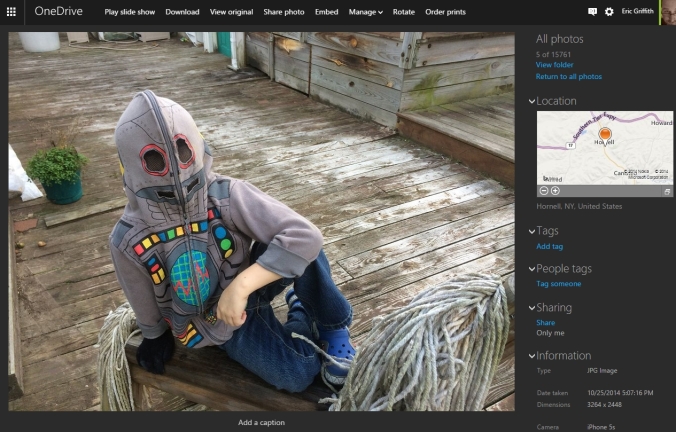Collapse the People tags section
The width and height of the screenshot is (676, 432).
tap(532, 269)
